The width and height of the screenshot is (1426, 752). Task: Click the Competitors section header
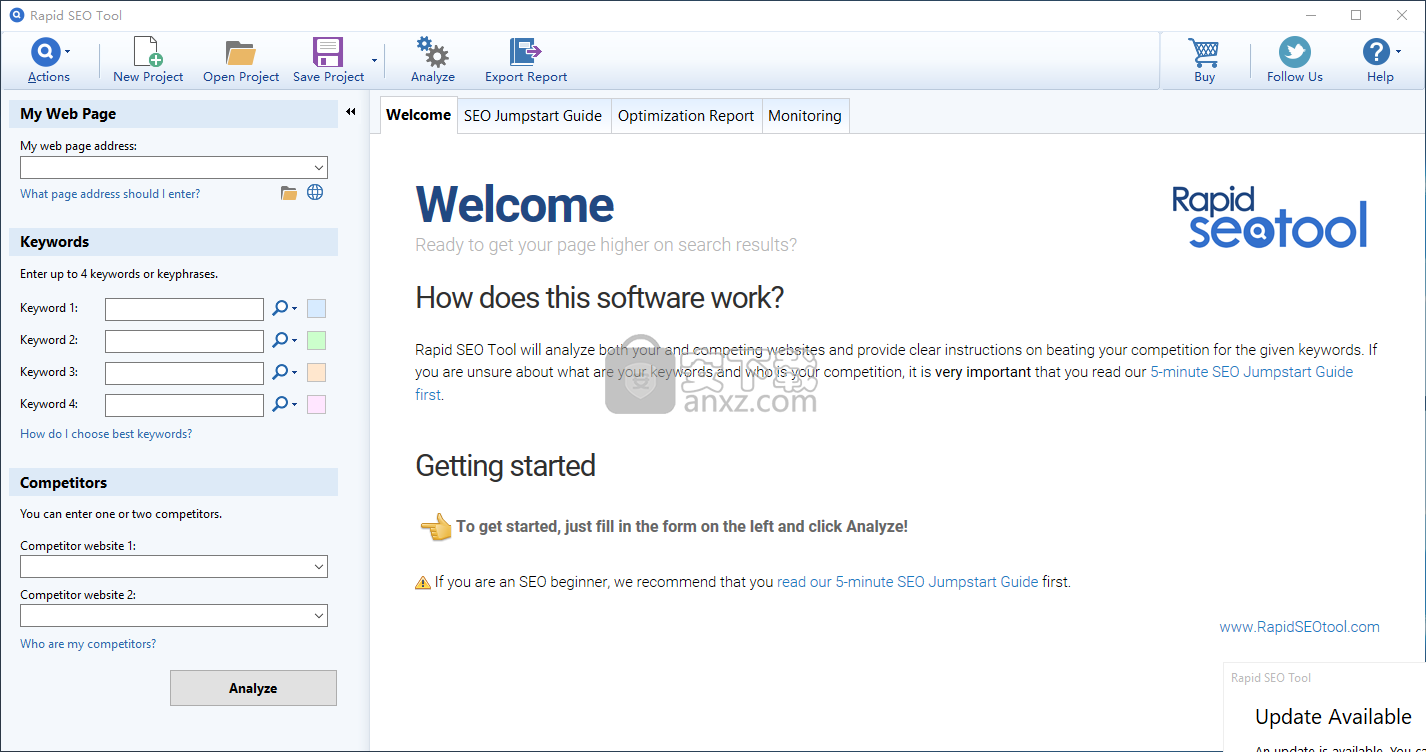coord(173,483)
